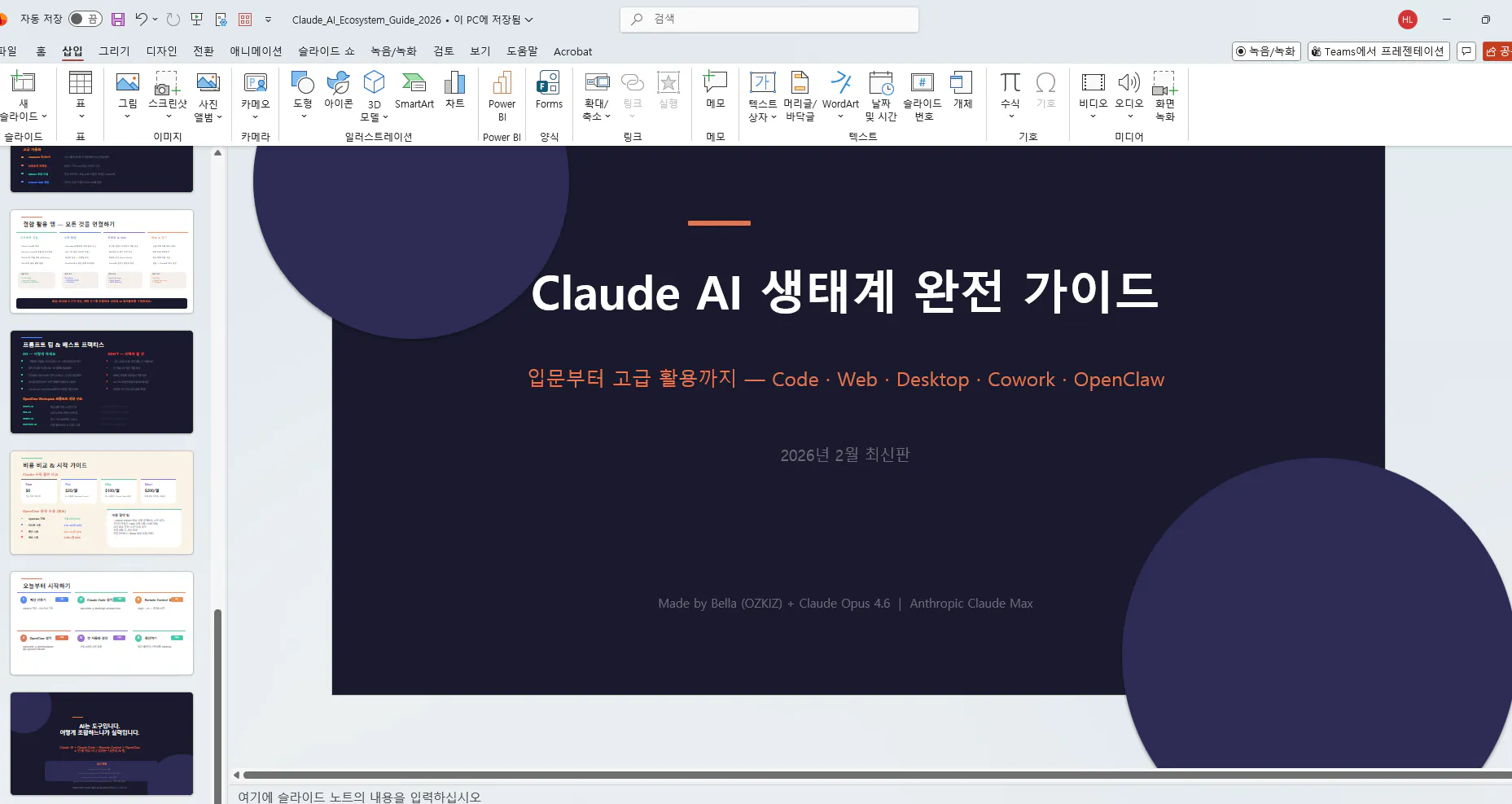Insert a chart with 차트
The width and height of the screenshot is (1512, 804).
tap(454, 90)
